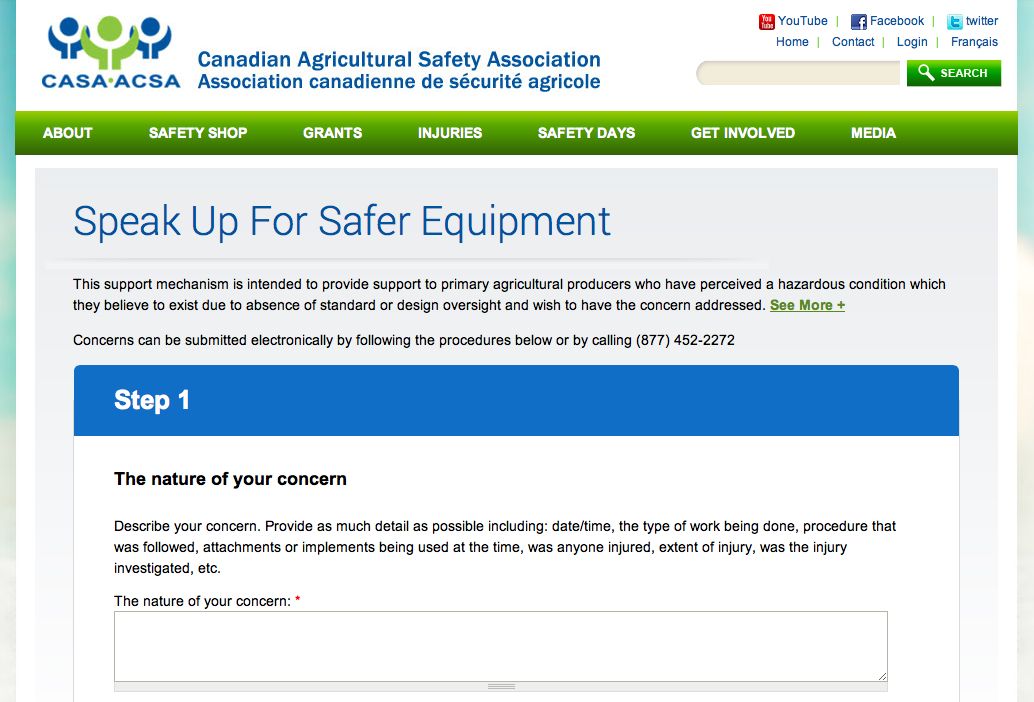
Task: Select SAFETY DAYS from the navigation
Action: click(x=586, y=132)
